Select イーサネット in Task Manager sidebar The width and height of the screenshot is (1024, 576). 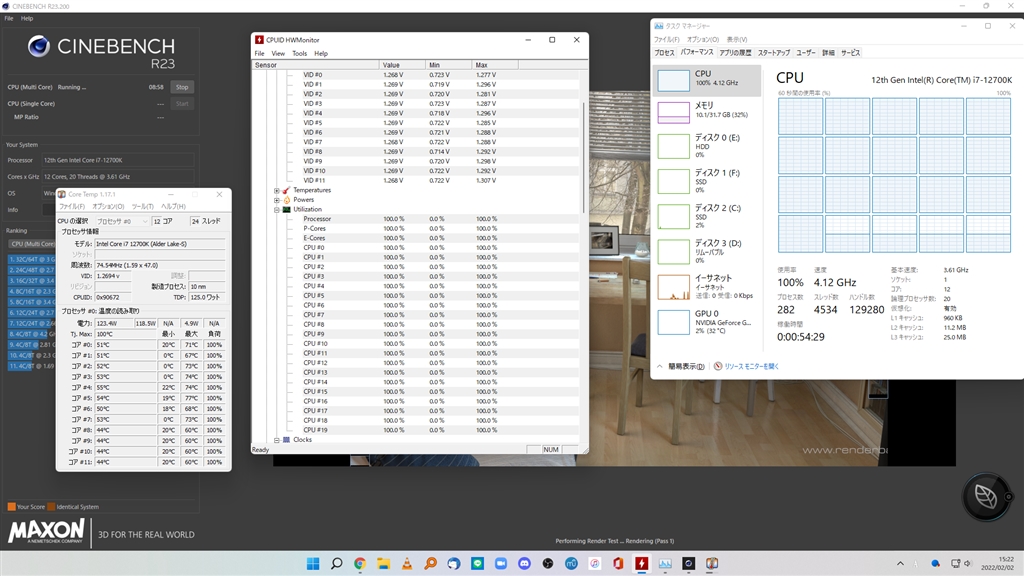point(707,287)
